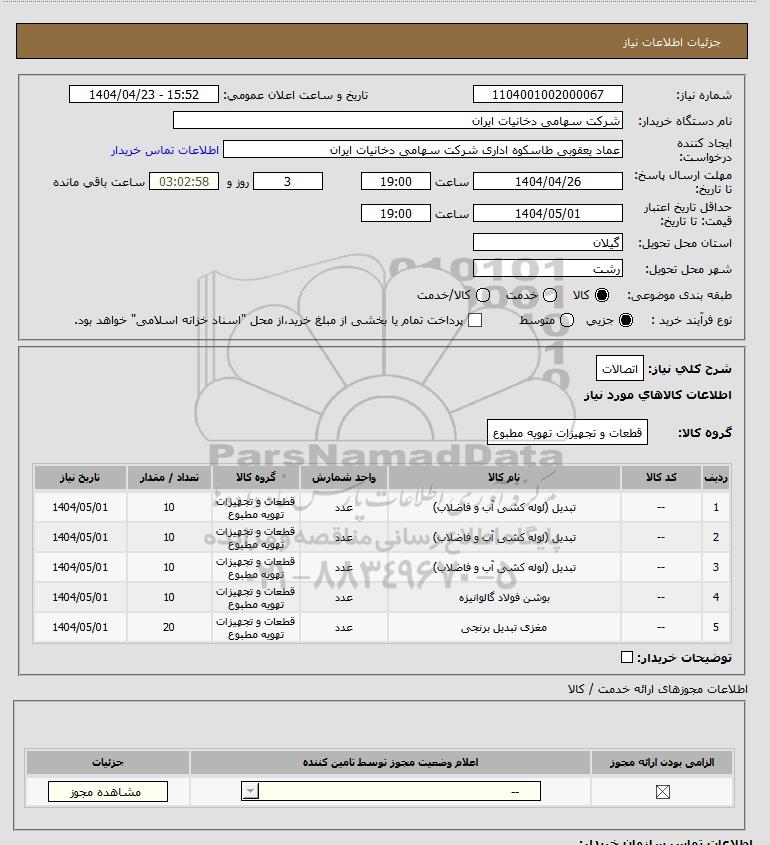770x845 pixels.
Task: Click the delivery city field رشت
Action: click(x=547, y=269)
